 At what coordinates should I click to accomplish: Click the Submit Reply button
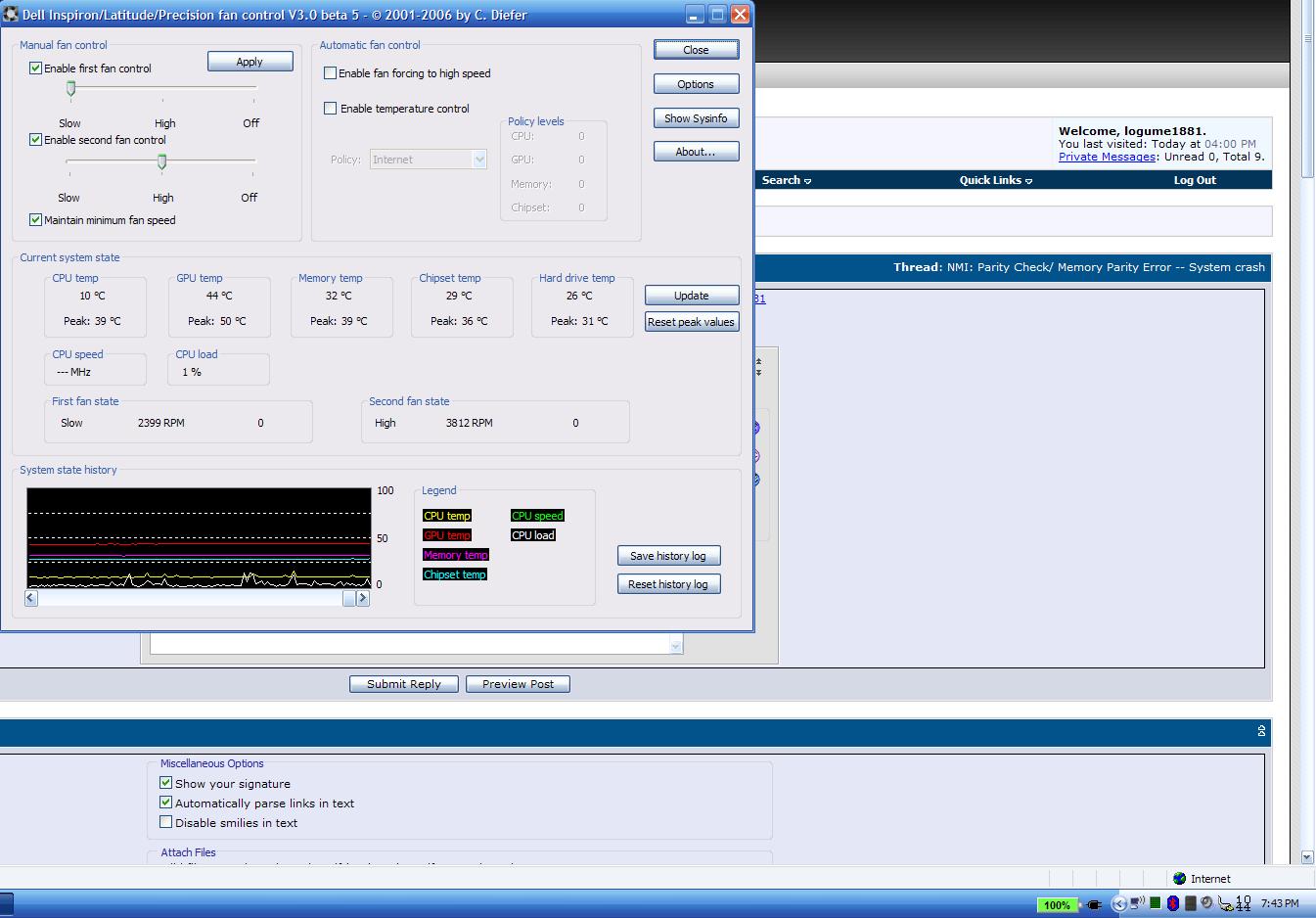(x=404, y=684)
